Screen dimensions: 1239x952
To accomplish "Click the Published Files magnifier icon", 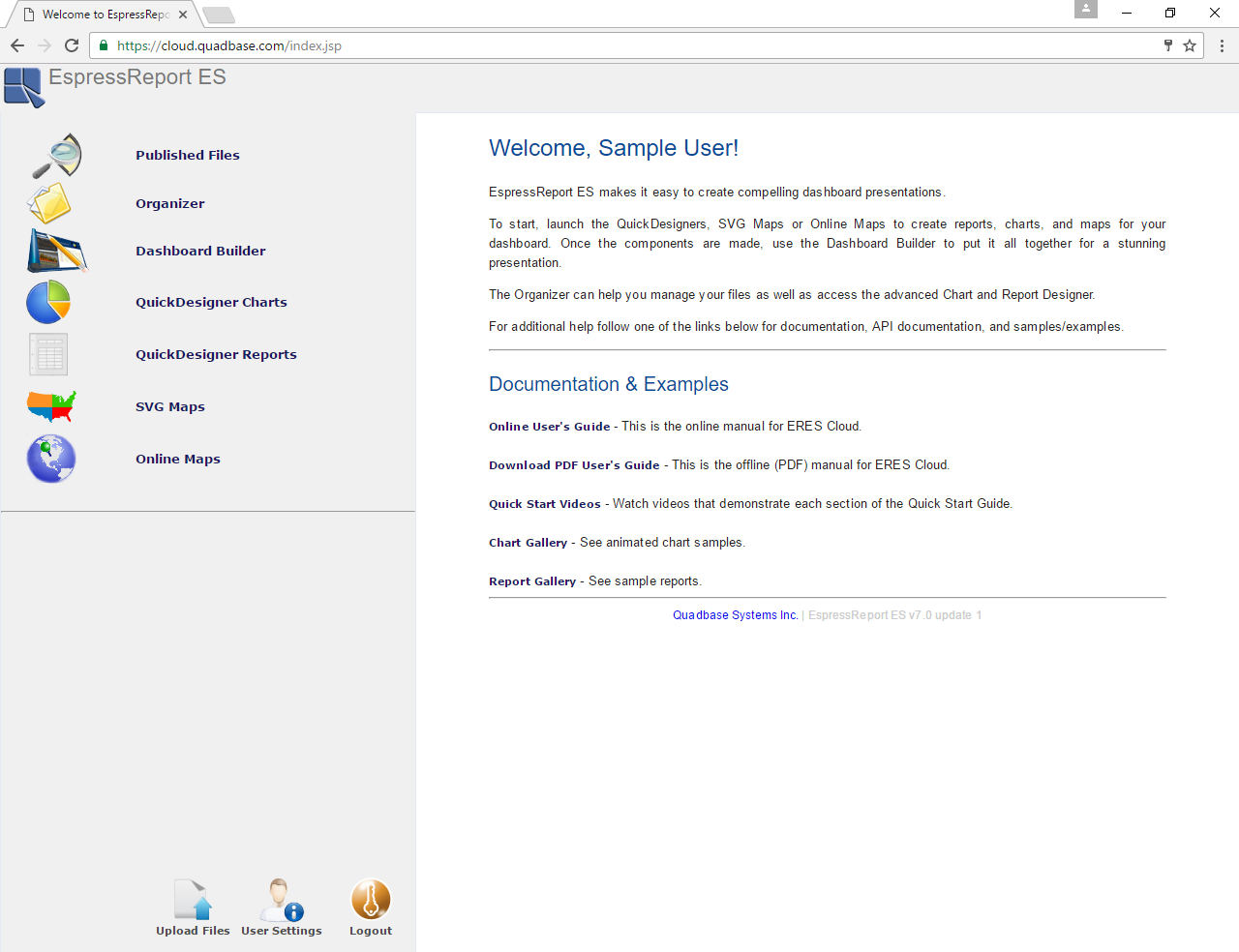I will pyautogui.click(x=57, y=156).
